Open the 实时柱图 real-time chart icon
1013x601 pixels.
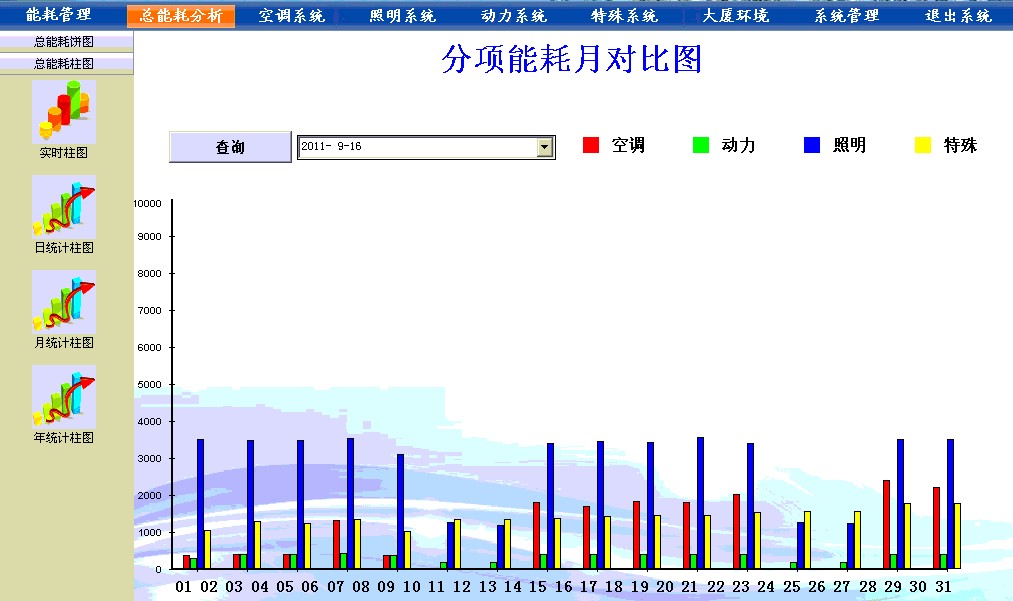tap(64, 112)
